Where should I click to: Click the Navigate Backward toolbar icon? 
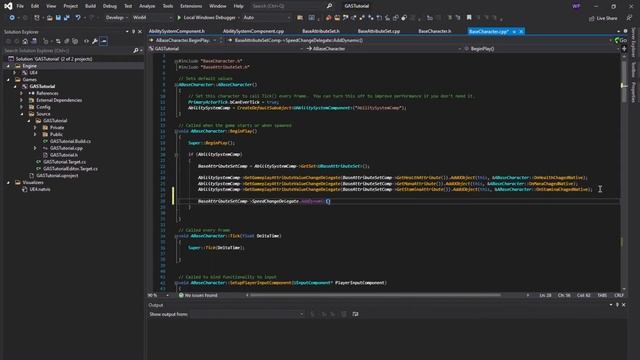click(x=12, y=18)
